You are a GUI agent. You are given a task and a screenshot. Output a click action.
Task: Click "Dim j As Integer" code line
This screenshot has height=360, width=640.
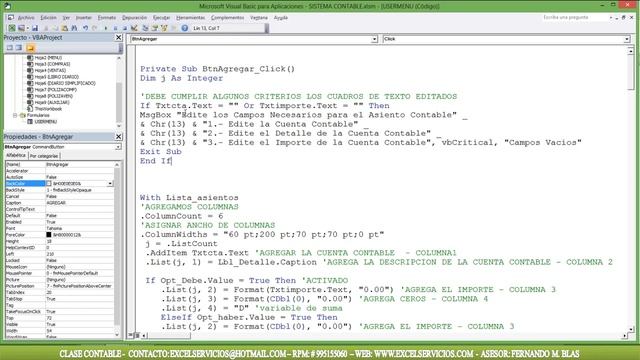(182, 78)
